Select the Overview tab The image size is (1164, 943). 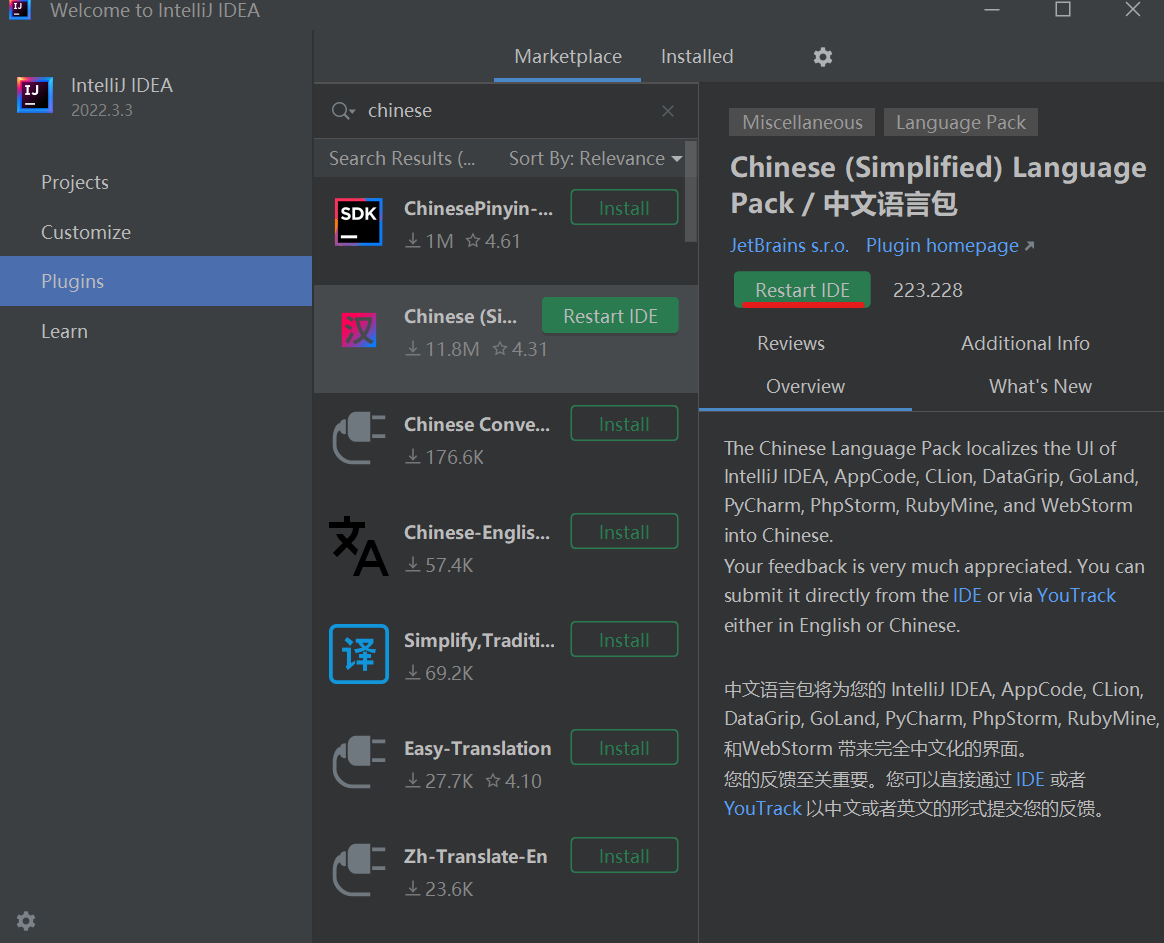coord(805,386)
